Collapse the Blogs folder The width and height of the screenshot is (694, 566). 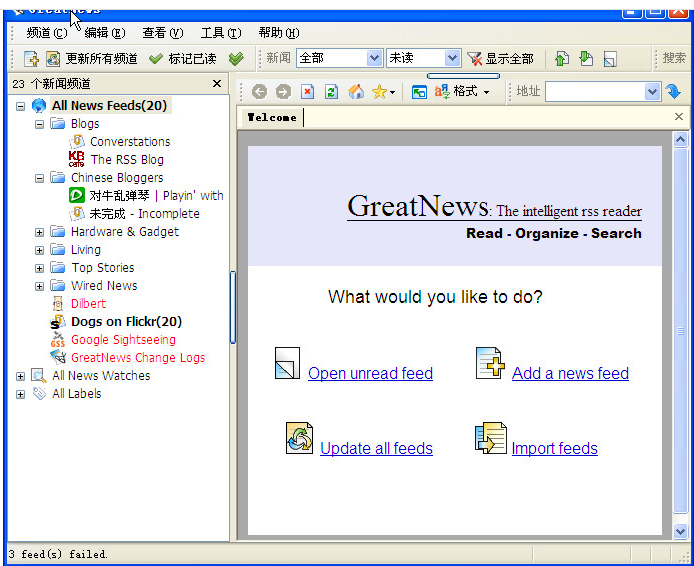coord(39,124)
